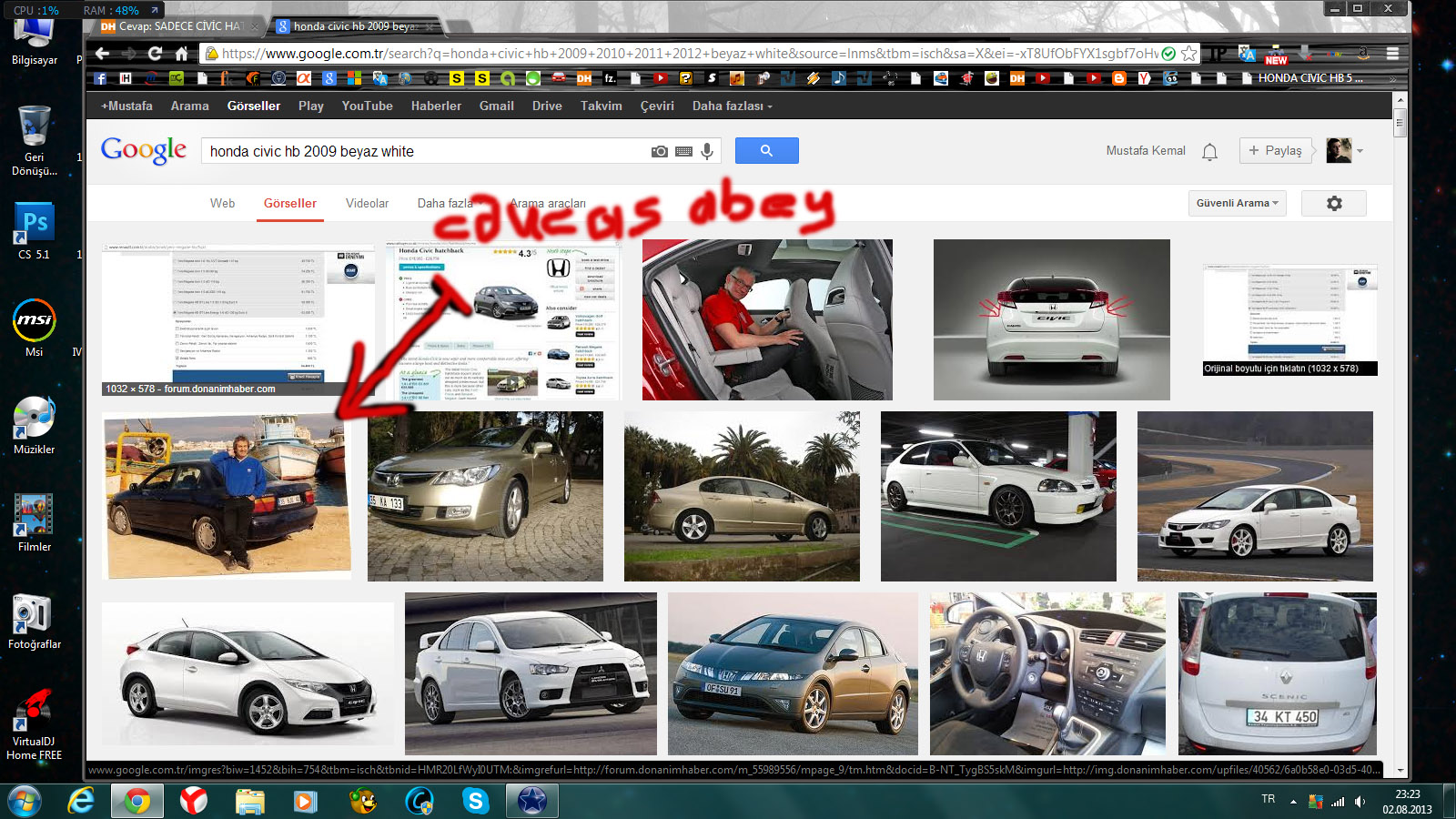The height and width of the screenshot is (819, 1456).
Task: Click the TR language indicator
Action: coord(1269,799)
